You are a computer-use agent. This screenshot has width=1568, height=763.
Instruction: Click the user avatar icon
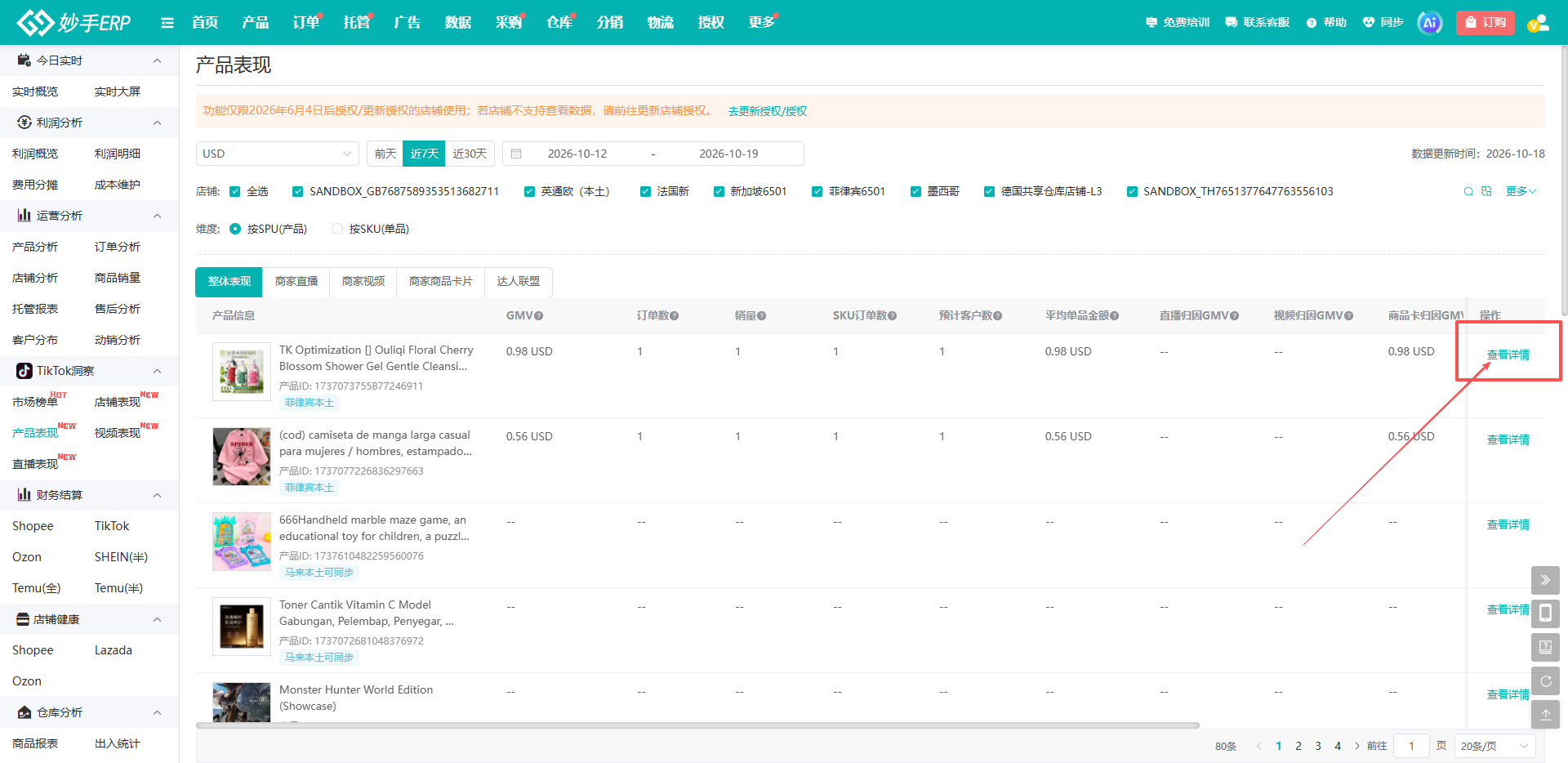click(1538, 23)
